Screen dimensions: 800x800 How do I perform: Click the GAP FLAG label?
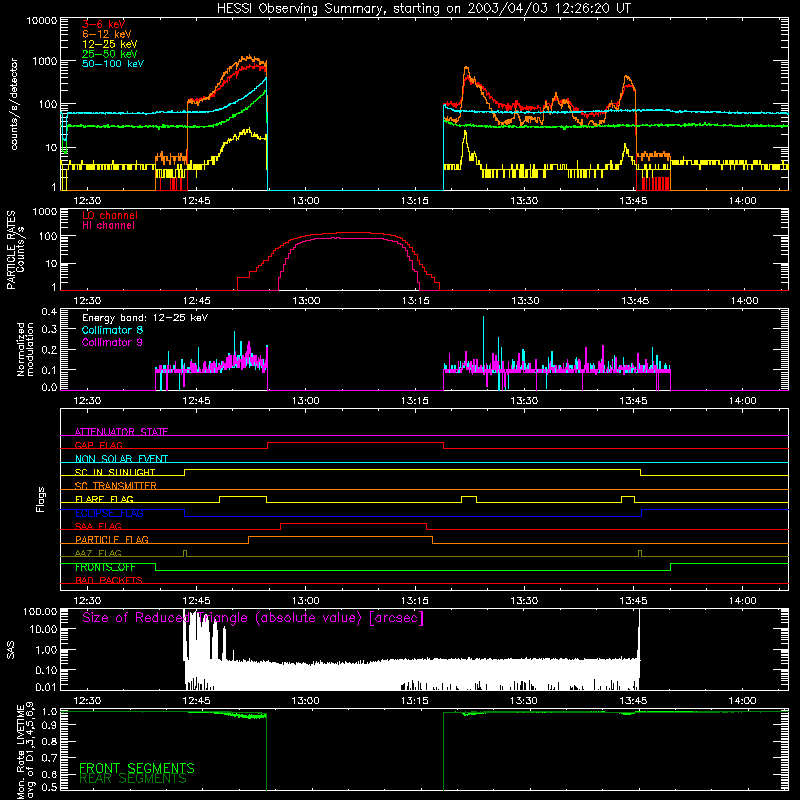(98, 445)
